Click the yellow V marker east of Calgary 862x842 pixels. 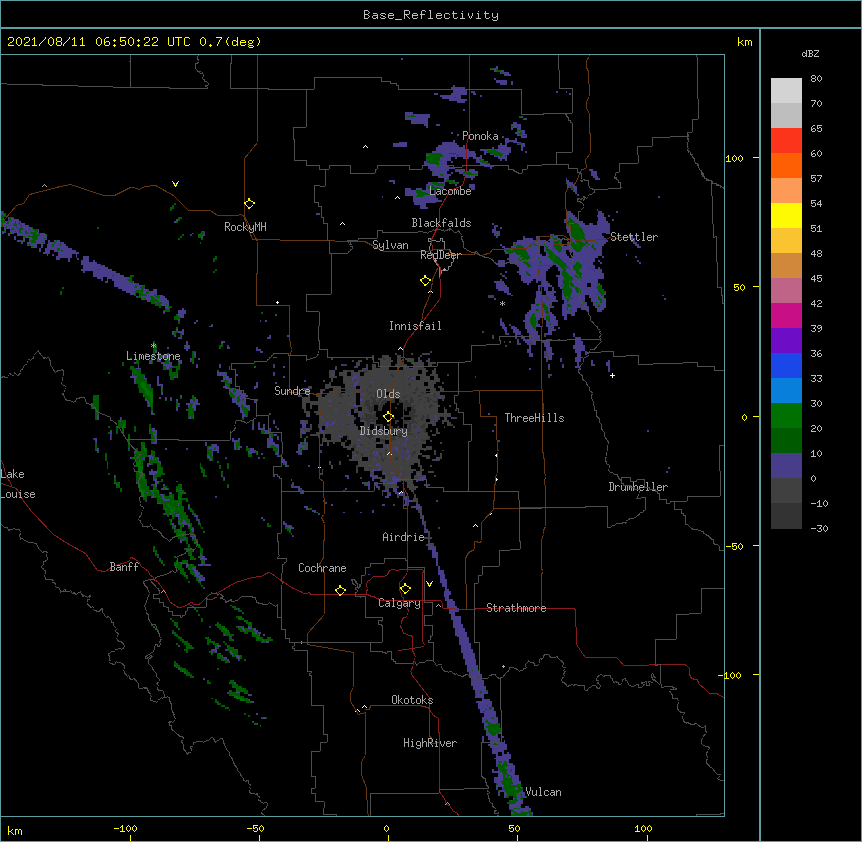tap(429, 584)
